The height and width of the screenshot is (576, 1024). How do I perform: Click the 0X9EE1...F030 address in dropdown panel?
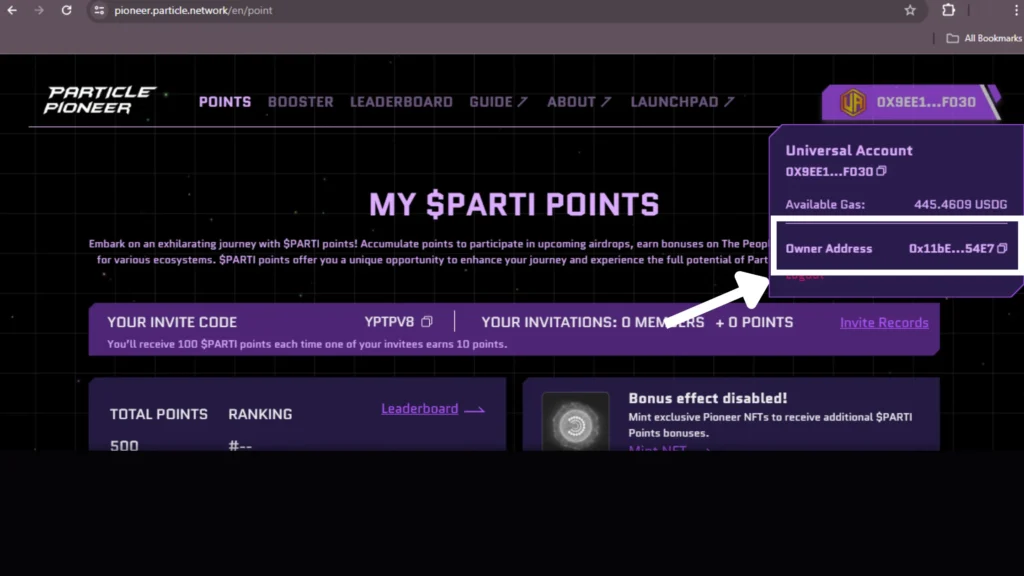(829, 172)
